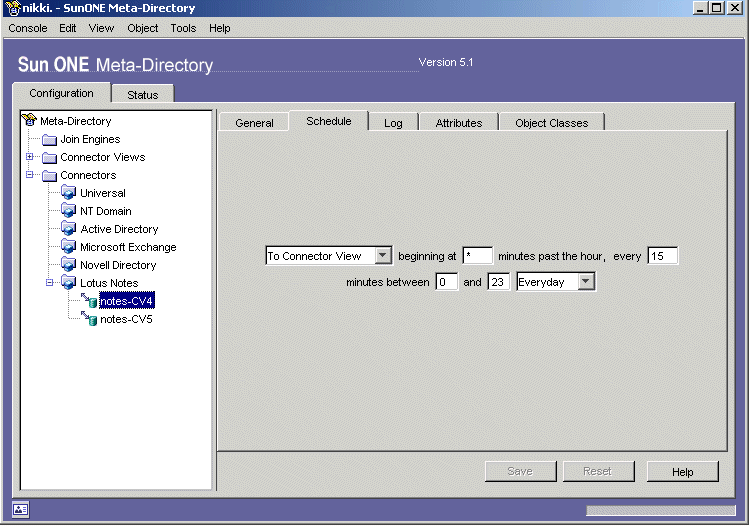Click the Reset button
This screenshot has width=751, height=527.
[x=598, y=471]
